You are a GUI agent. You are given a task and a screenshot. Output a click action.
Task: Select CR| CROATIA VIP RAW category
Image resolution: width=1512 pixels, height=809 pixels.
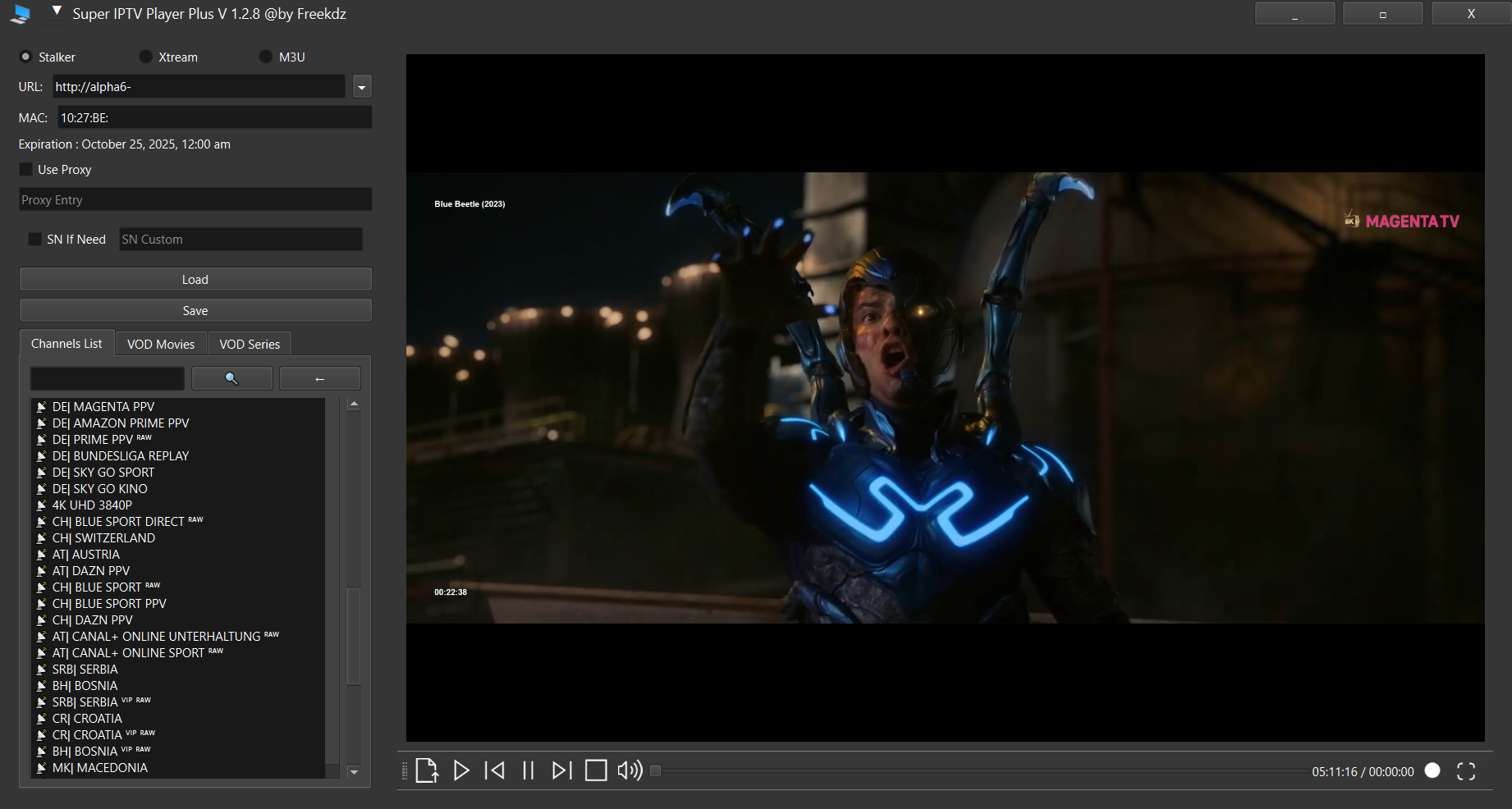tap(103, 735)
